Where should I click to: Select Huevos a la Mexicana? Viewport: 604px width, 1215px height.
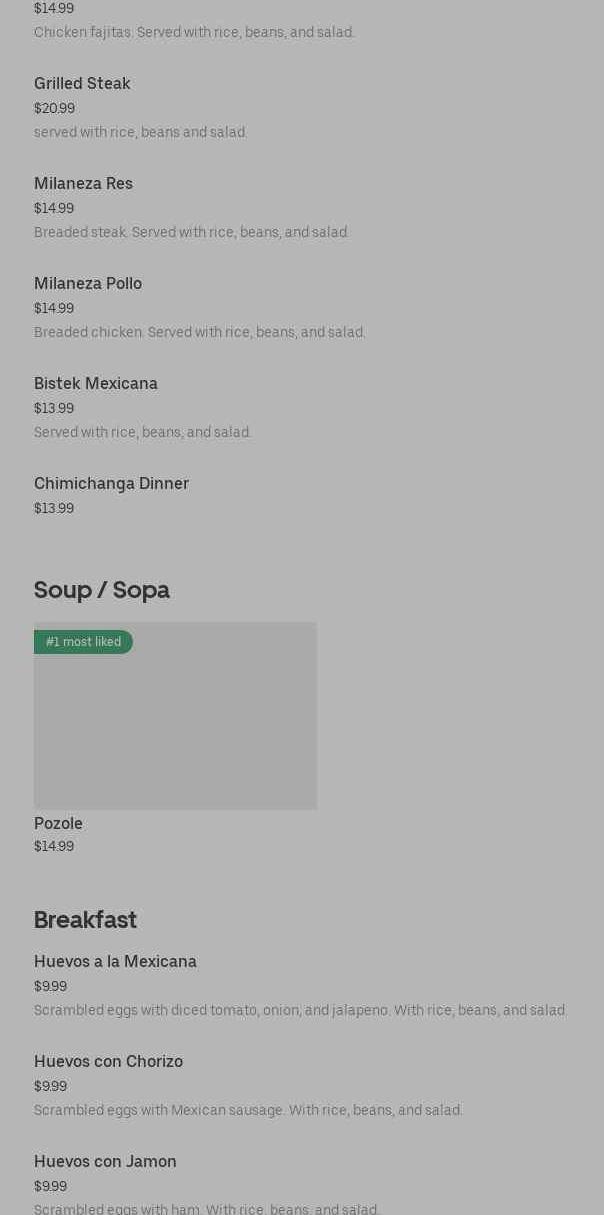pos(115,962)
